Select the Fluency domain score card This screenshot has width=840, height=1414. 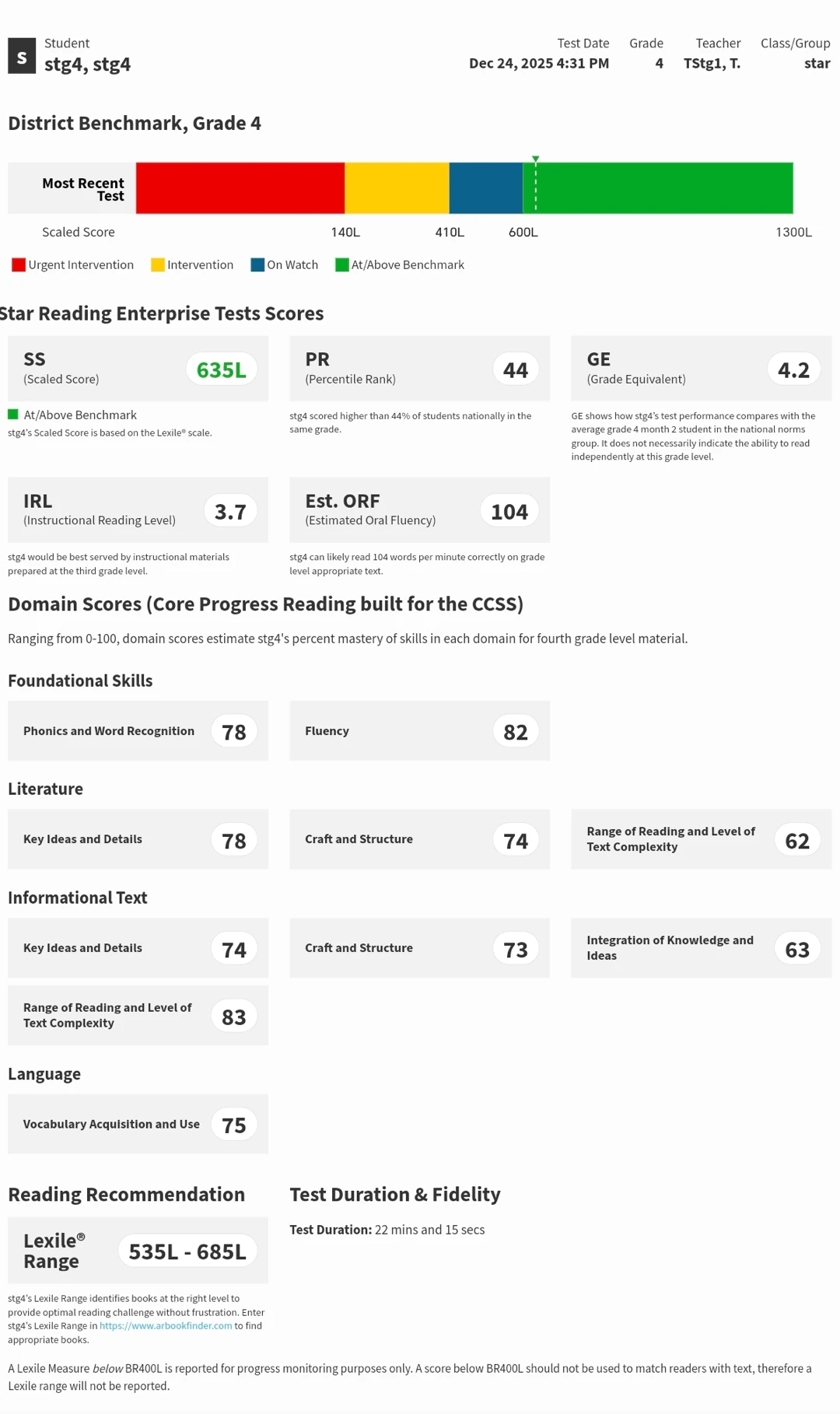pos(419,731)
